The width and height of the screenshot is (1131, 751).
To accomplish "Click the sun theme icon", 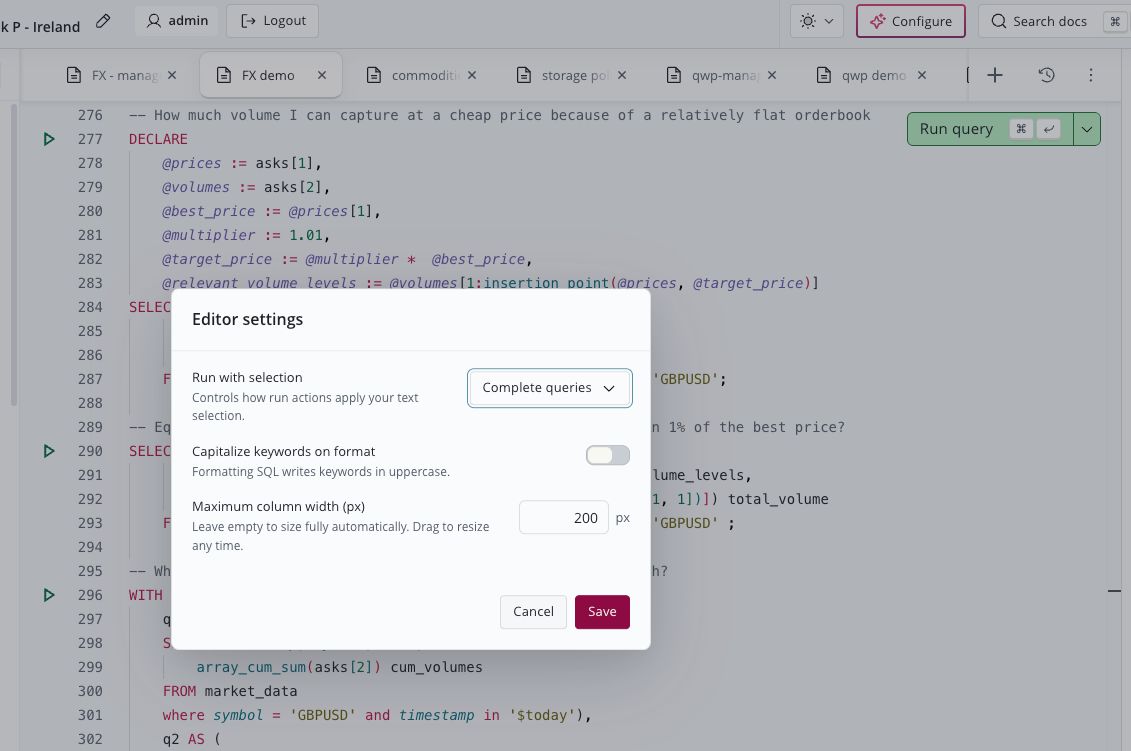I will pos(808,21).
